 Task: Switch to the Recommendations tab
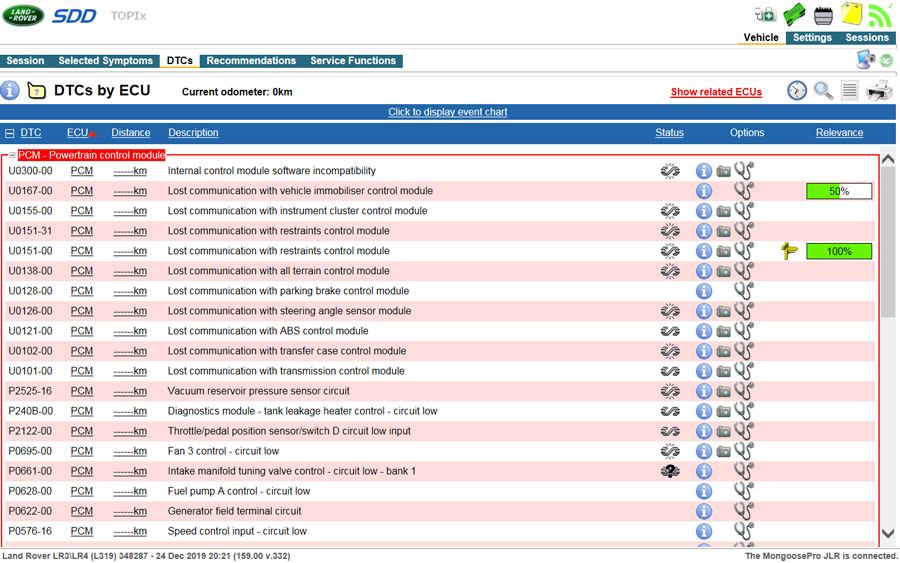pyautogui.click(x=251, y=61)
